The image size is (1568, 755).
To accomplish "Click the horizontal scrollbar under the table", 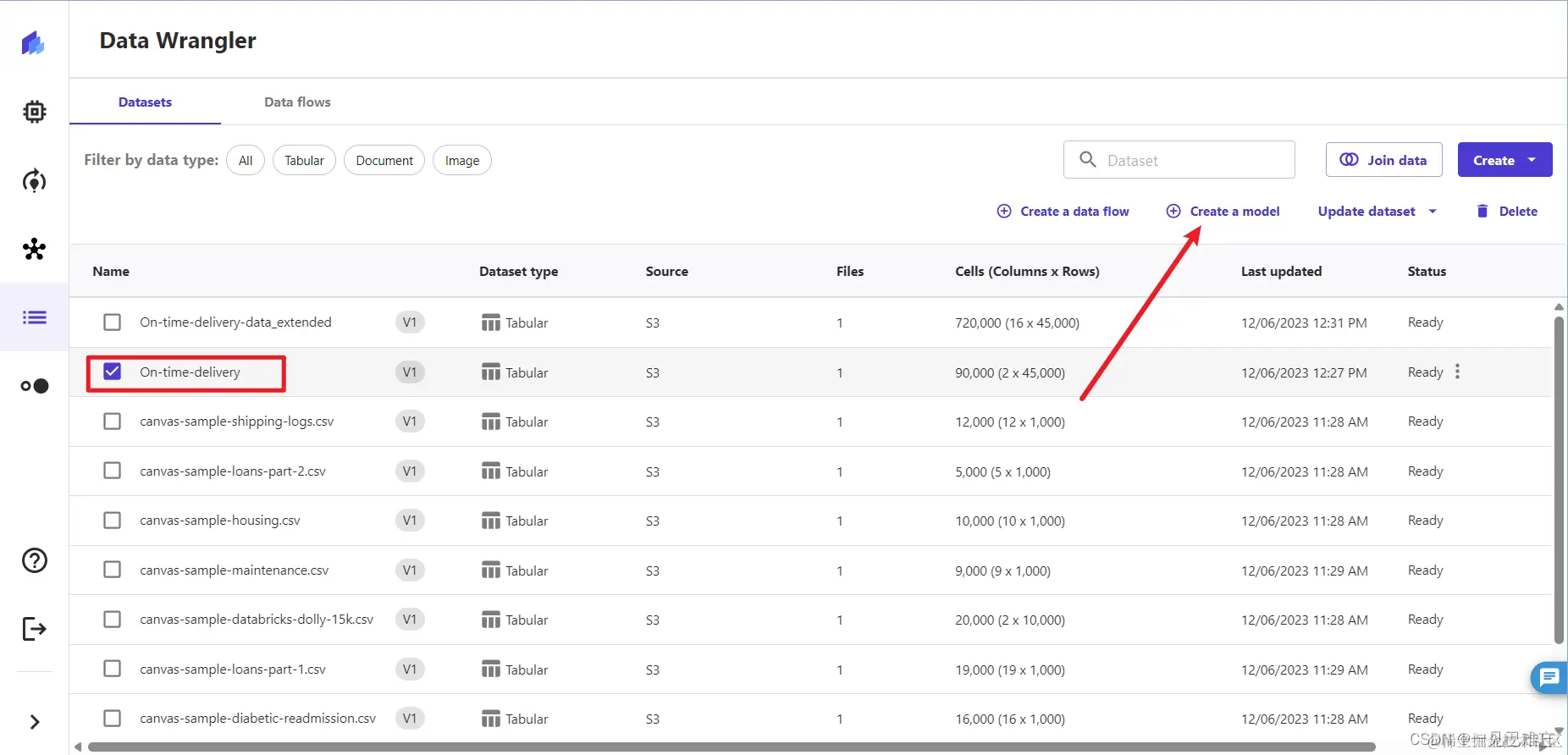I will [x=732, y=747].
